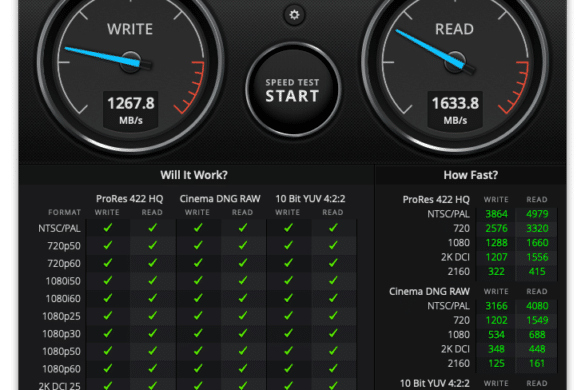Image resolution: width=585 pixels, height=390 pixels.
Task: Click 1080i60 ProRes 422 HQ read checkmark
Action: [152, 298]
